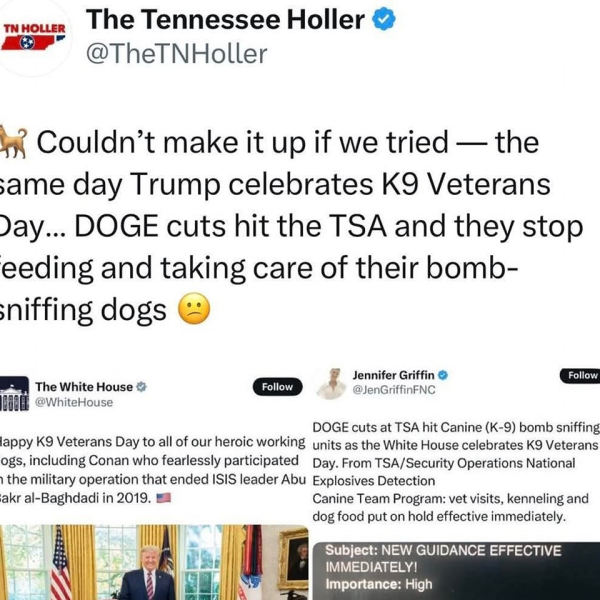Image resolution: width=600 pixels, height=600 pixels.
Task: Select the White House K9 Veterans Day text
Action: click(x=153, y=470)
